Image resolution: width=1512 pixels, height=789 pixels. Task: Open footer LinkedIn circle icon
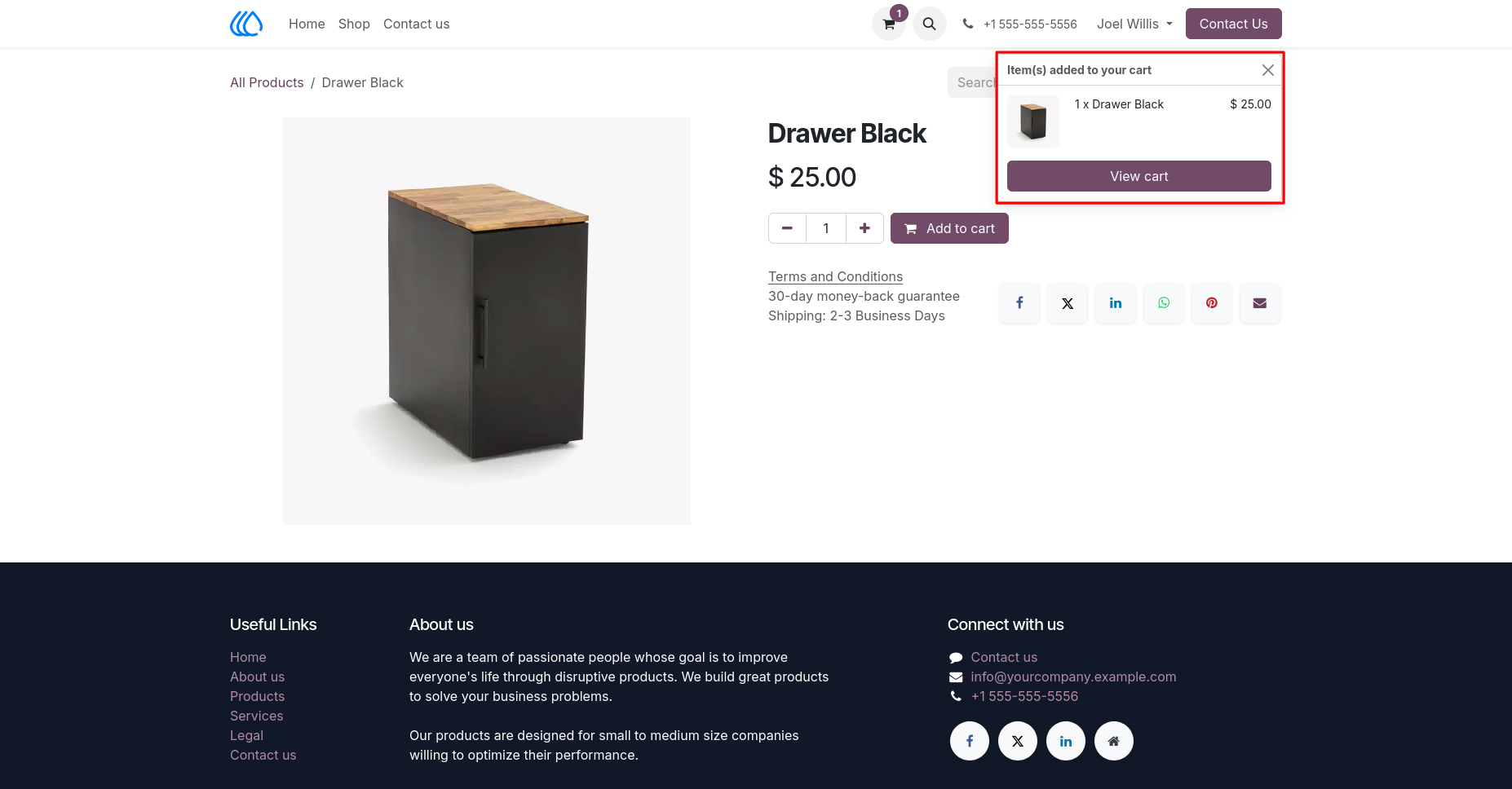pos(1066,741)
